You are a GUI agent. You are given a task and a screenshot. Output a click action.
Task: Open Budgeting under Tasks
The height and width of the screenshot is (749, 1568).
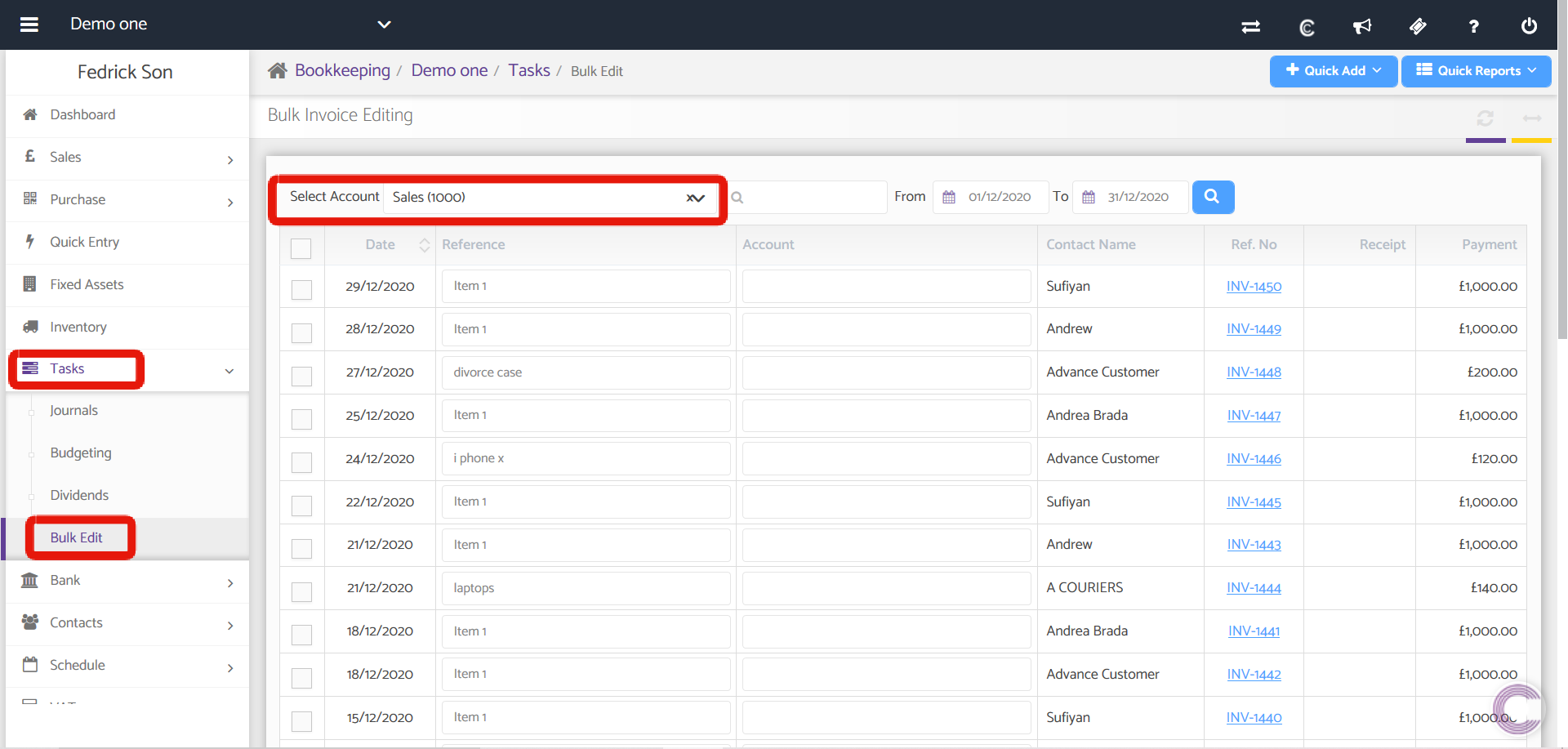pos(81,453)
